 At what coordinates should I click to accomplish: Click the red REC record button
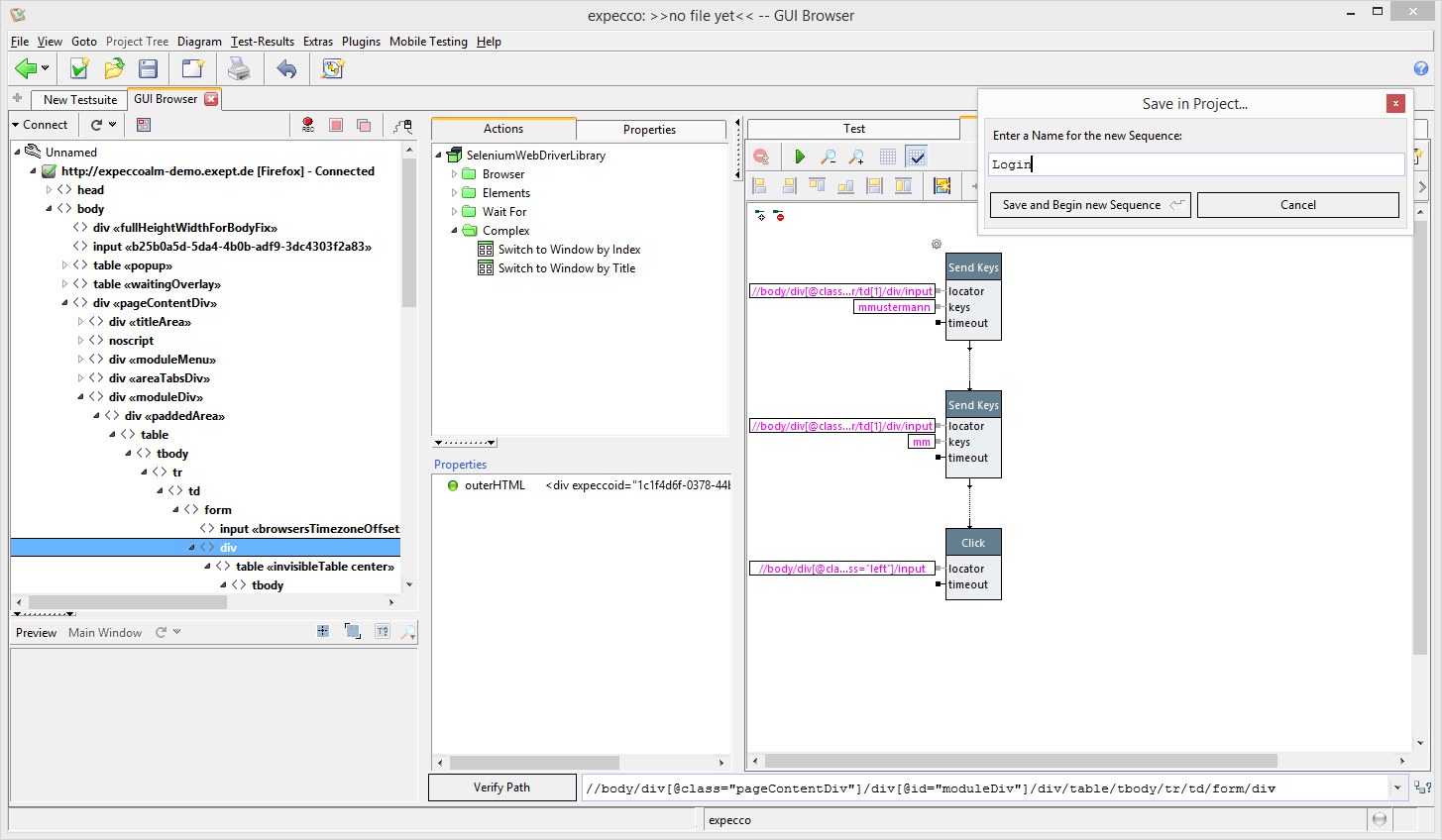[x=308, y=125]
